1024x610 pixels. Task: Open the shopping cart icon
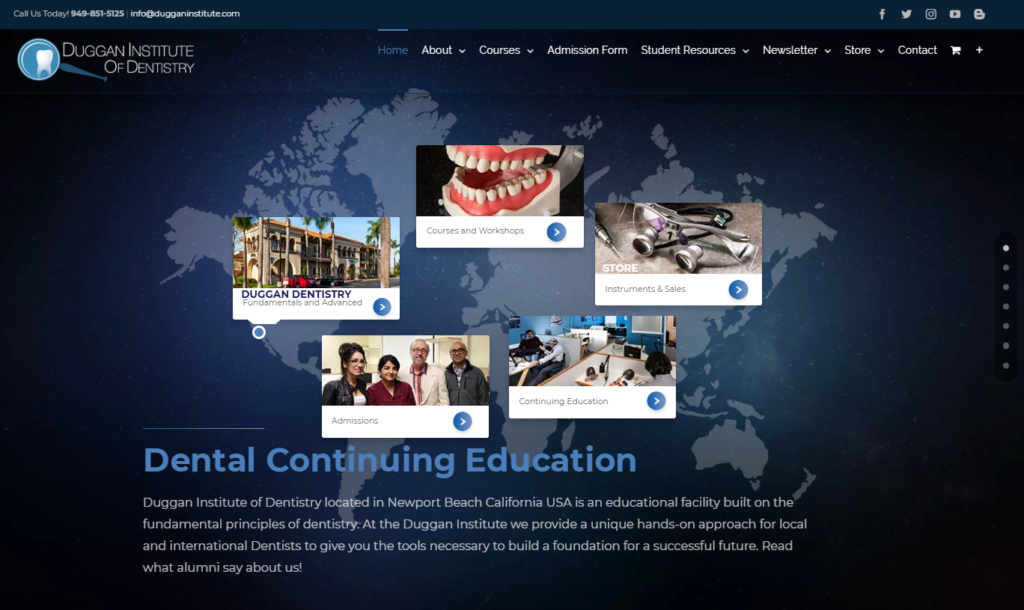pos(955,50)
